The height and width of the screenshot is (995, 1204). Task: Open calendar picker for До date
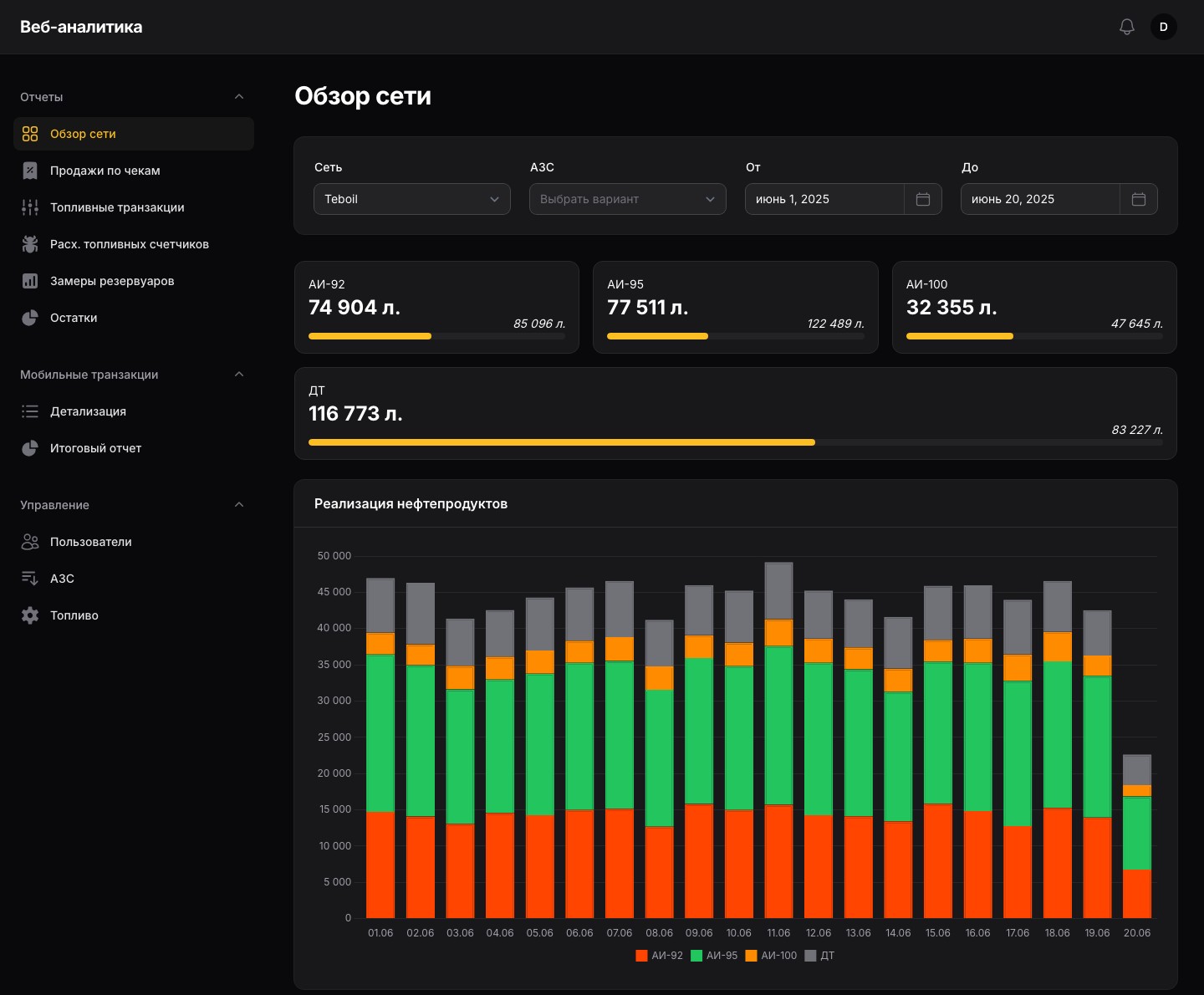tap(1139, 199)
